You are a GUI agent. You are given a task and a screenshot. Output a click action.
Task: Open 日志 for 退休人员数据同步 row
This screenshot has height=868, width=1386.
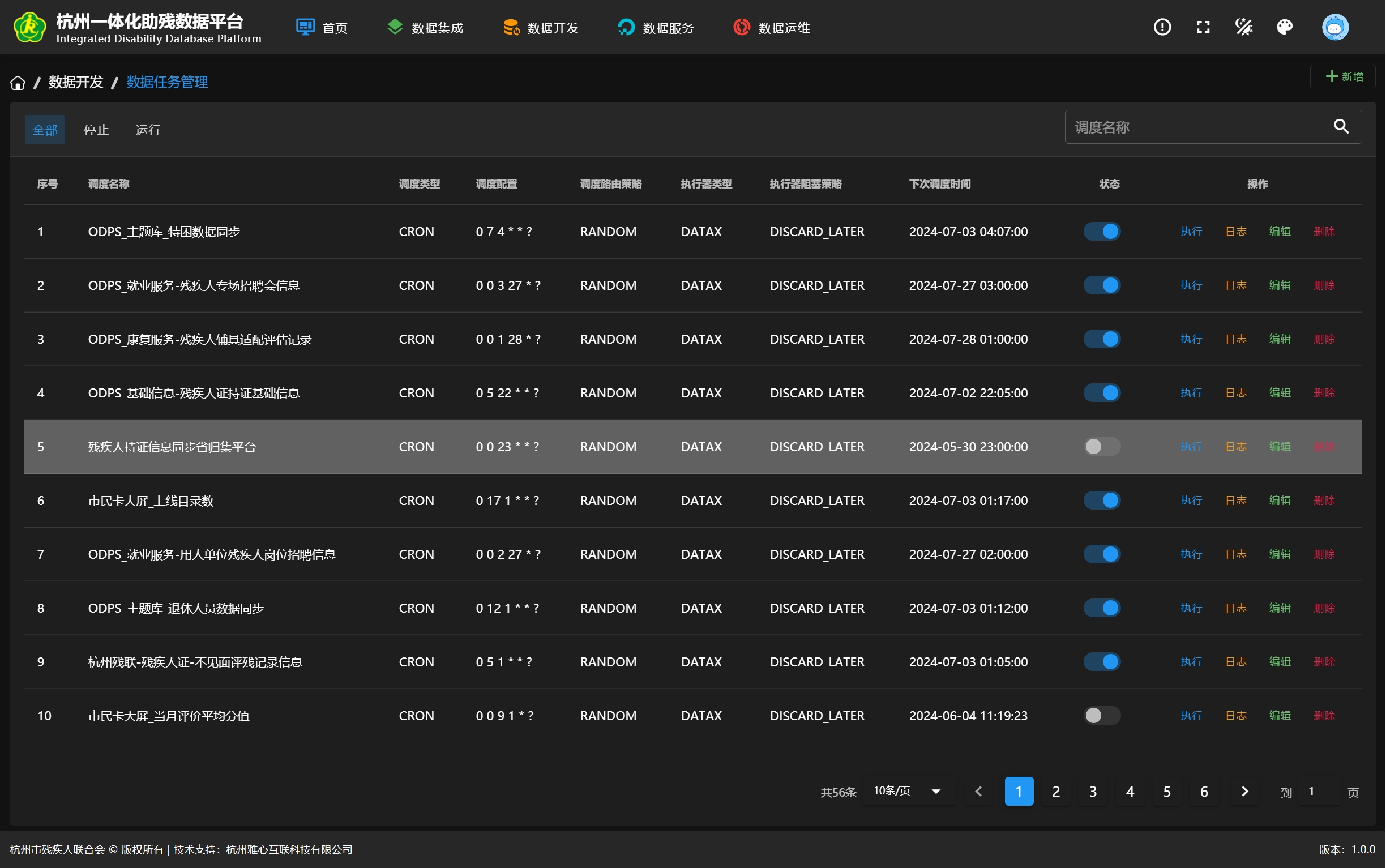pyautogui.click(x=1236, y=608)
